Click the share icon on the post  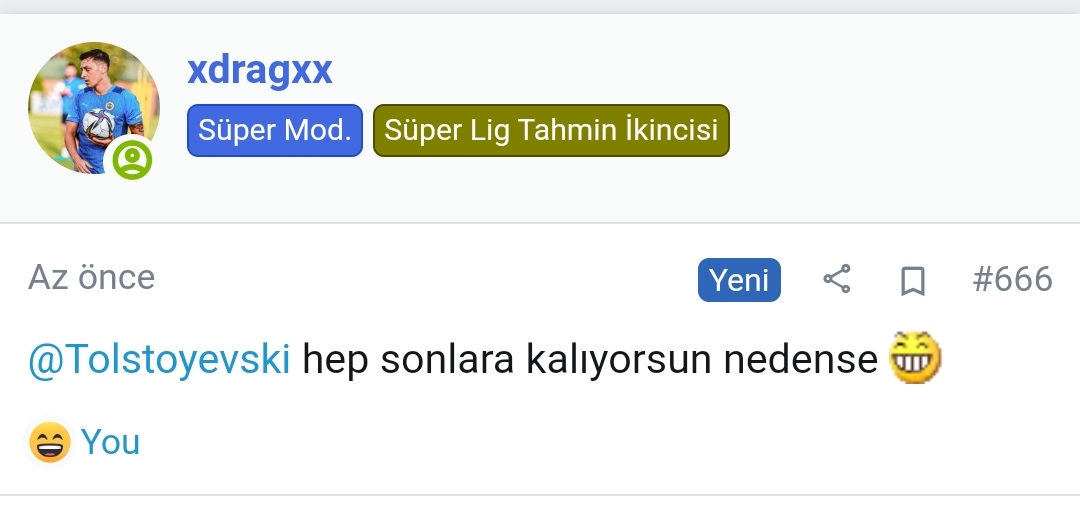[x=836, y=280]
